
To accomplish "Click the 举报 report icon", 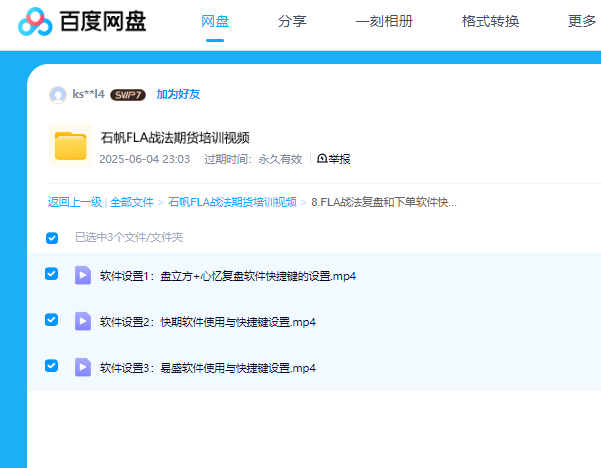I will [322, 159].
